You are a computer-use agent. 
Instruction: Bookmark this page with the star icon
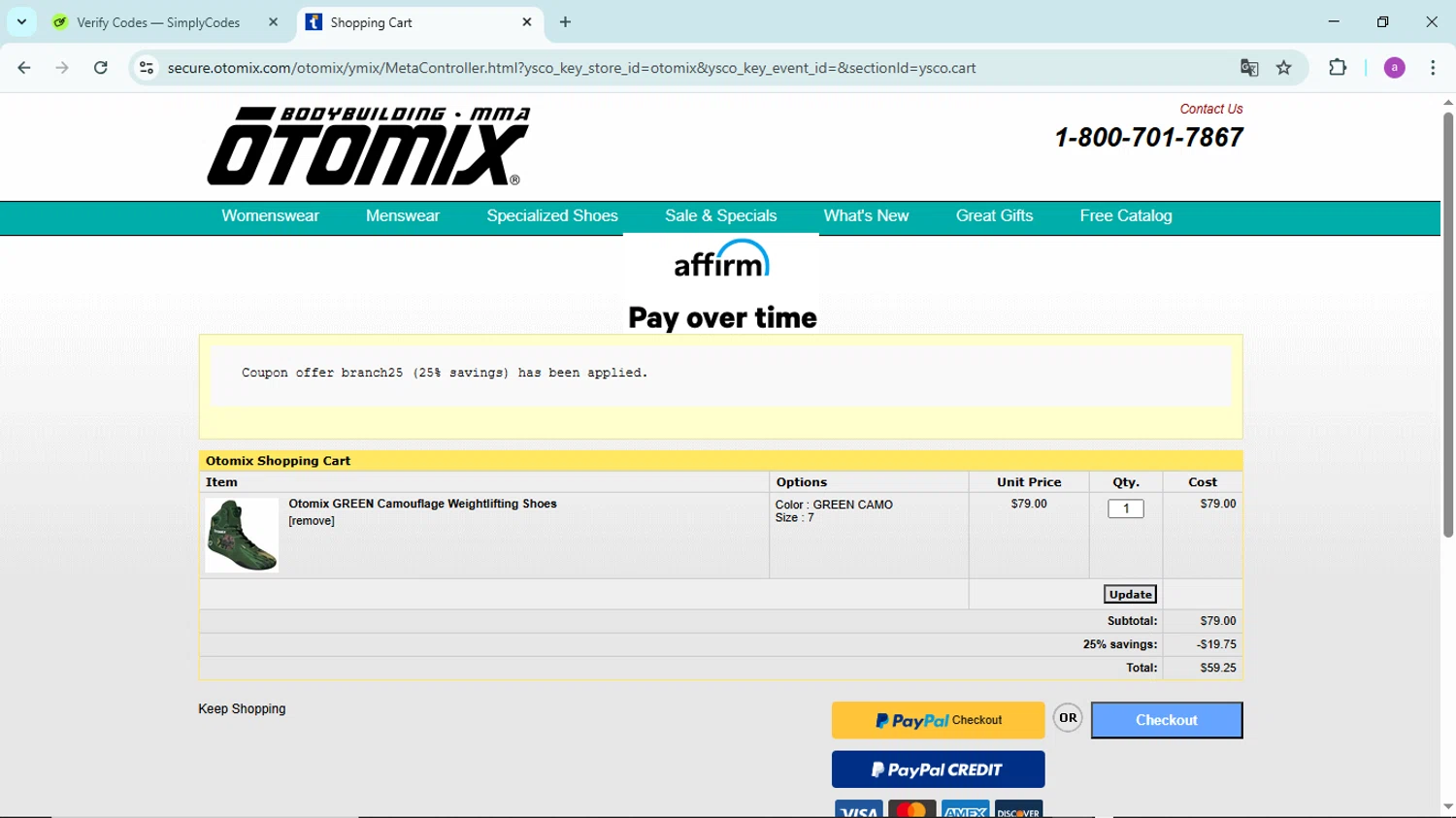coord(1284,68)
